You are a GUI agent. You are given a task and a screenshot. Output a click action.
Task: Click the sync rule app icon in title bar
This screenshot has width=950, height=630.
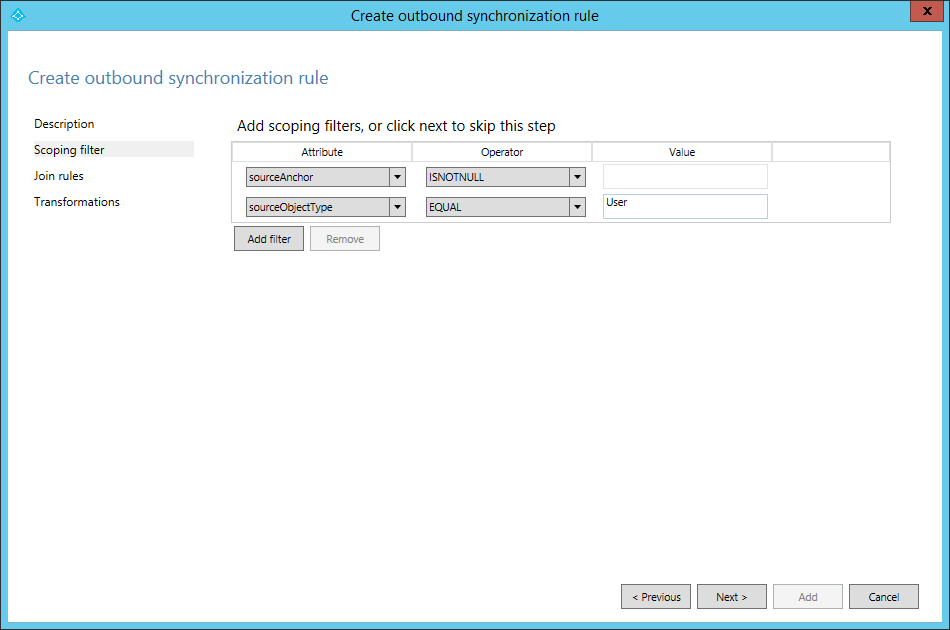point(16,16)
